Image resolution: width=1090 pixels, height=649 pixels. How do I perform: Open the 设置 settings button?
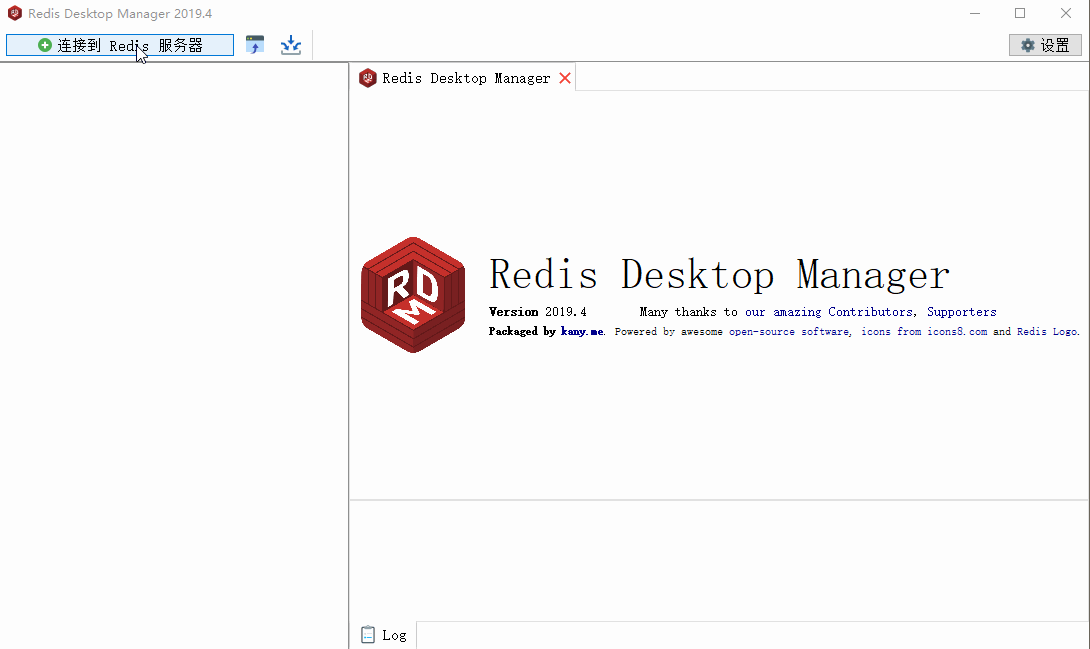(1045, 45)
